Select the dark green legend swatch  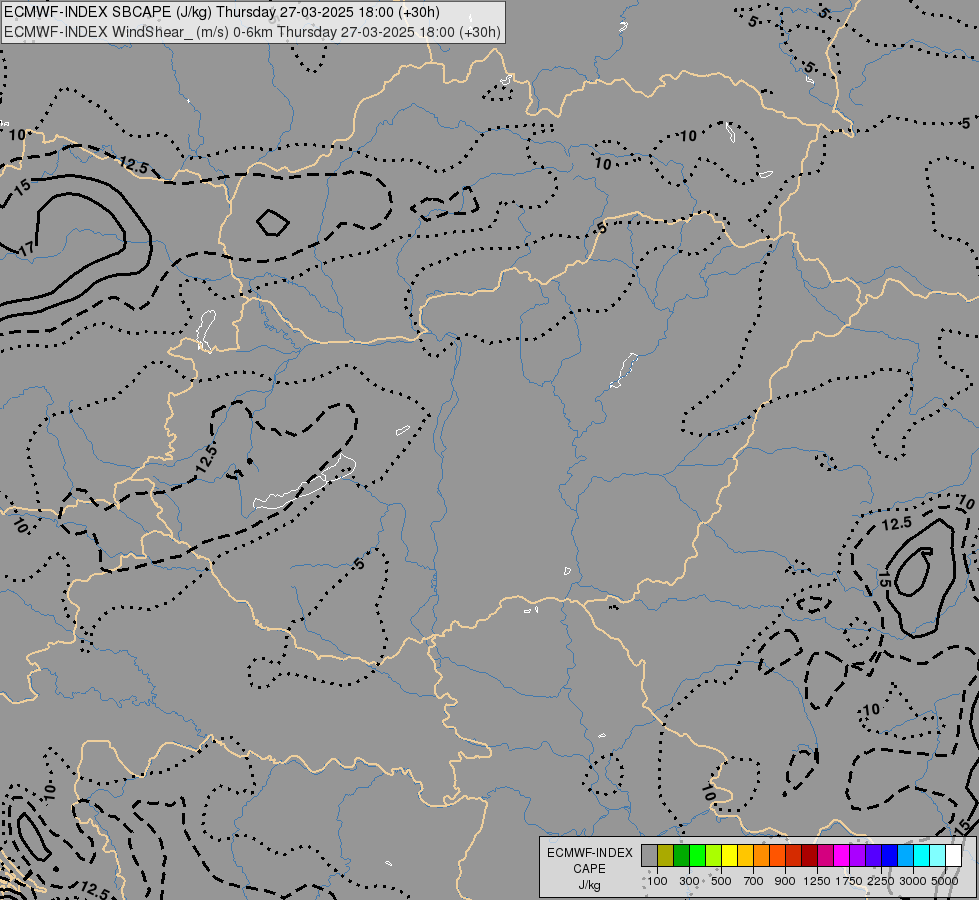[x=682, y=856]
